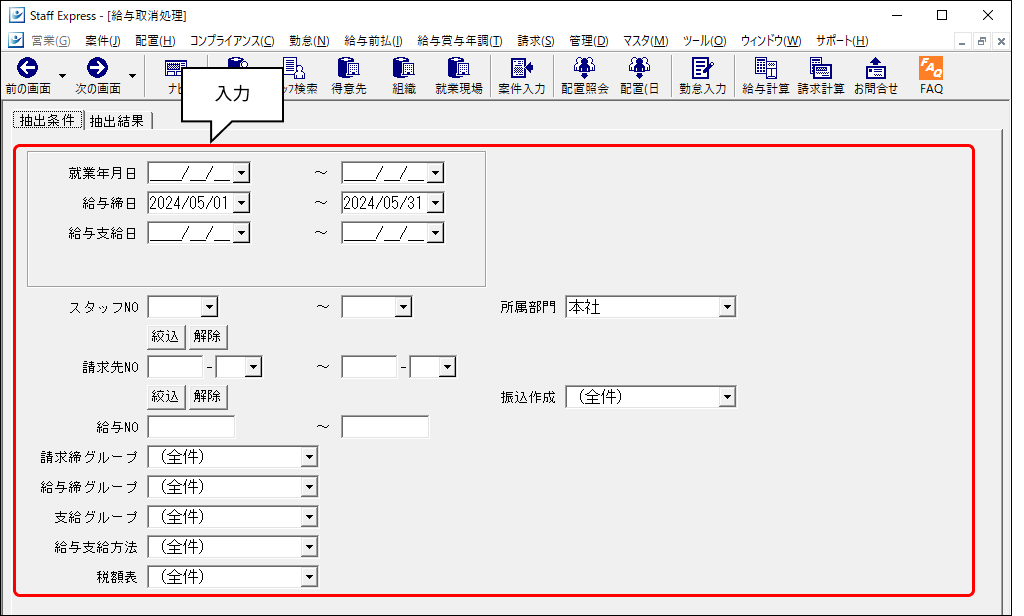This screenshot has height=616, width=1024.
Task: Click 給与NO start input field
Action: tap(191, 427)
